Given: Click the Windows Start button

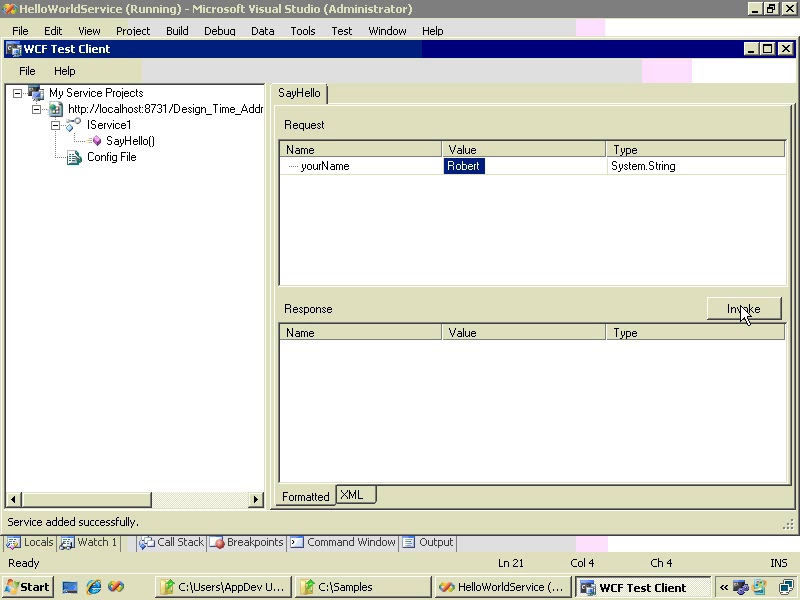Looking at the screenshot, I should [28, 587].
